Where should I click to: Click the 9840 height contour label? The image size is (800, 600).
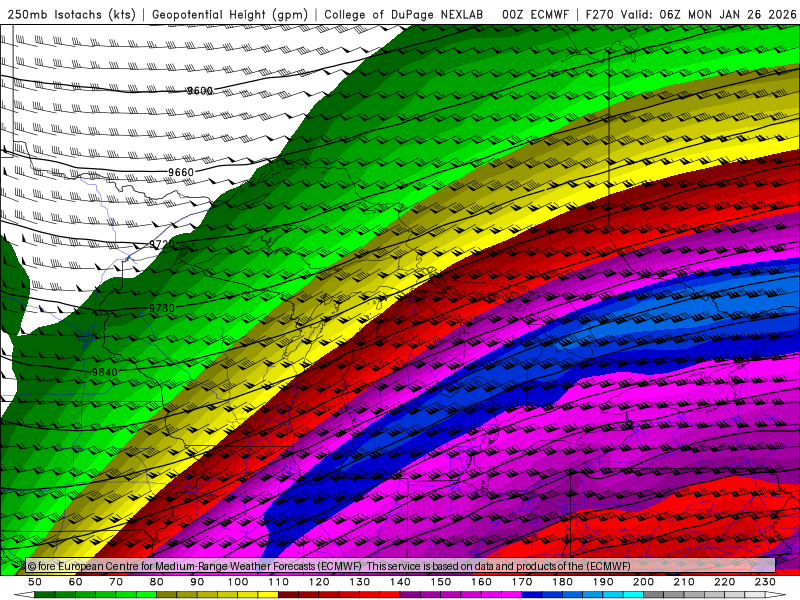pos(105,372)
